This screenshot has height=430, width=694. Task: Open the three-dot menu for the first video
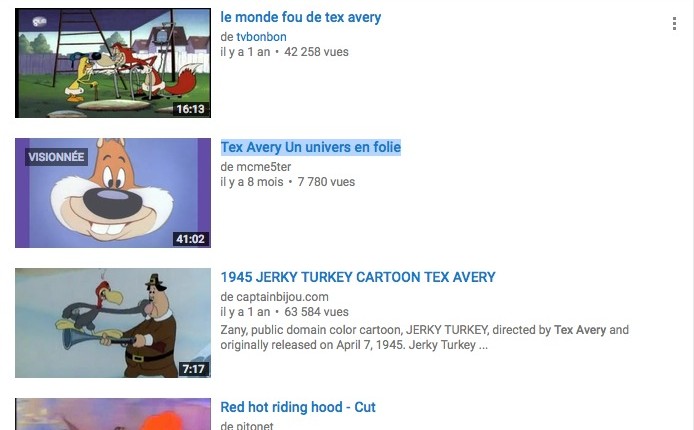pyautogui.click(x=674, y=23)
